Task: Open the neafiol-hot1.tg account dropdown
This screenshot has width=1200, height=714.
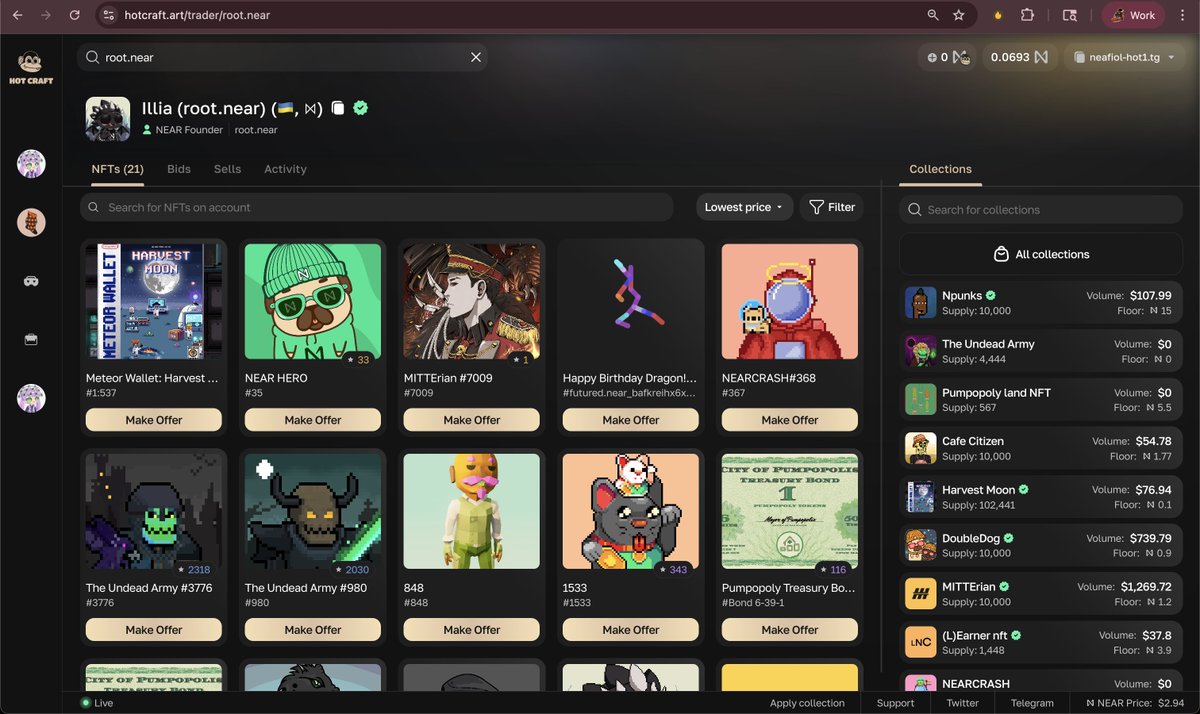Action: pos(1125,57)
